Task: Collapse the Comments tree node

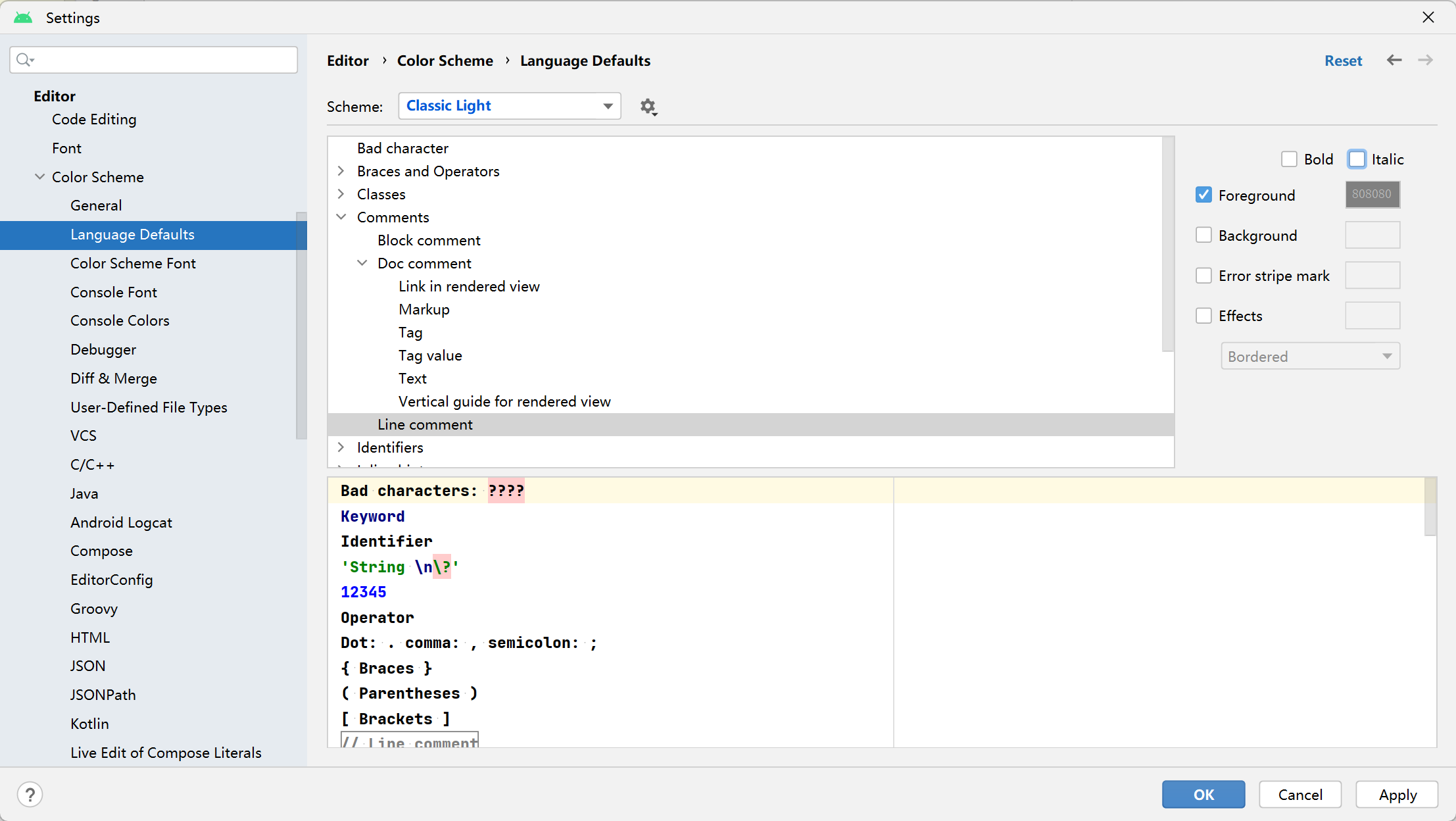Action: click(341, 217)
